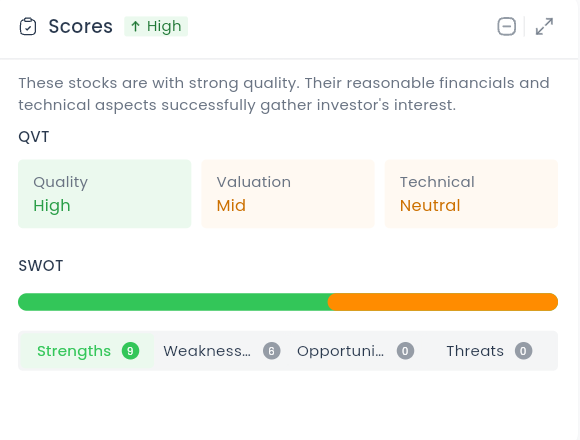
Task: Click the Weaknesses count badge 6
Action: pos(272,351)
